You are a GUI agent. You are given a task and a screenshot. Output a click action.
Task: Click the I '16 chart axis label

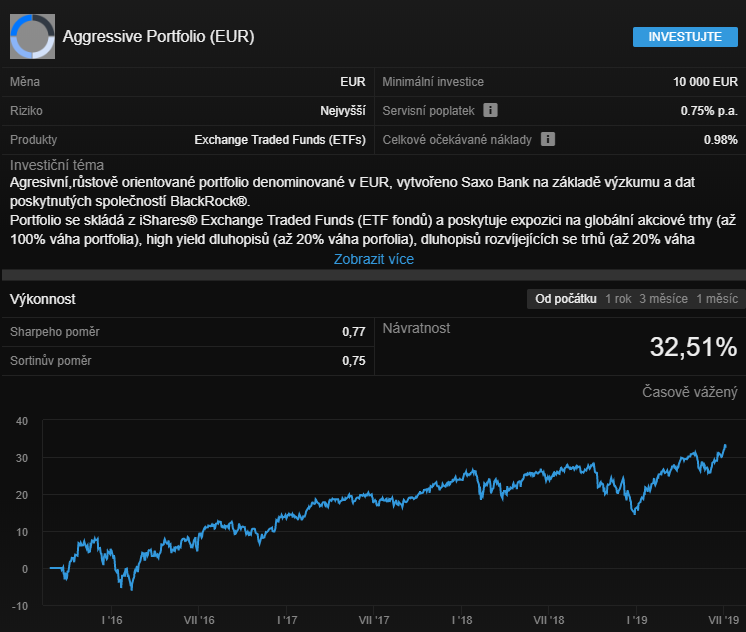click(x=112, y=620)
